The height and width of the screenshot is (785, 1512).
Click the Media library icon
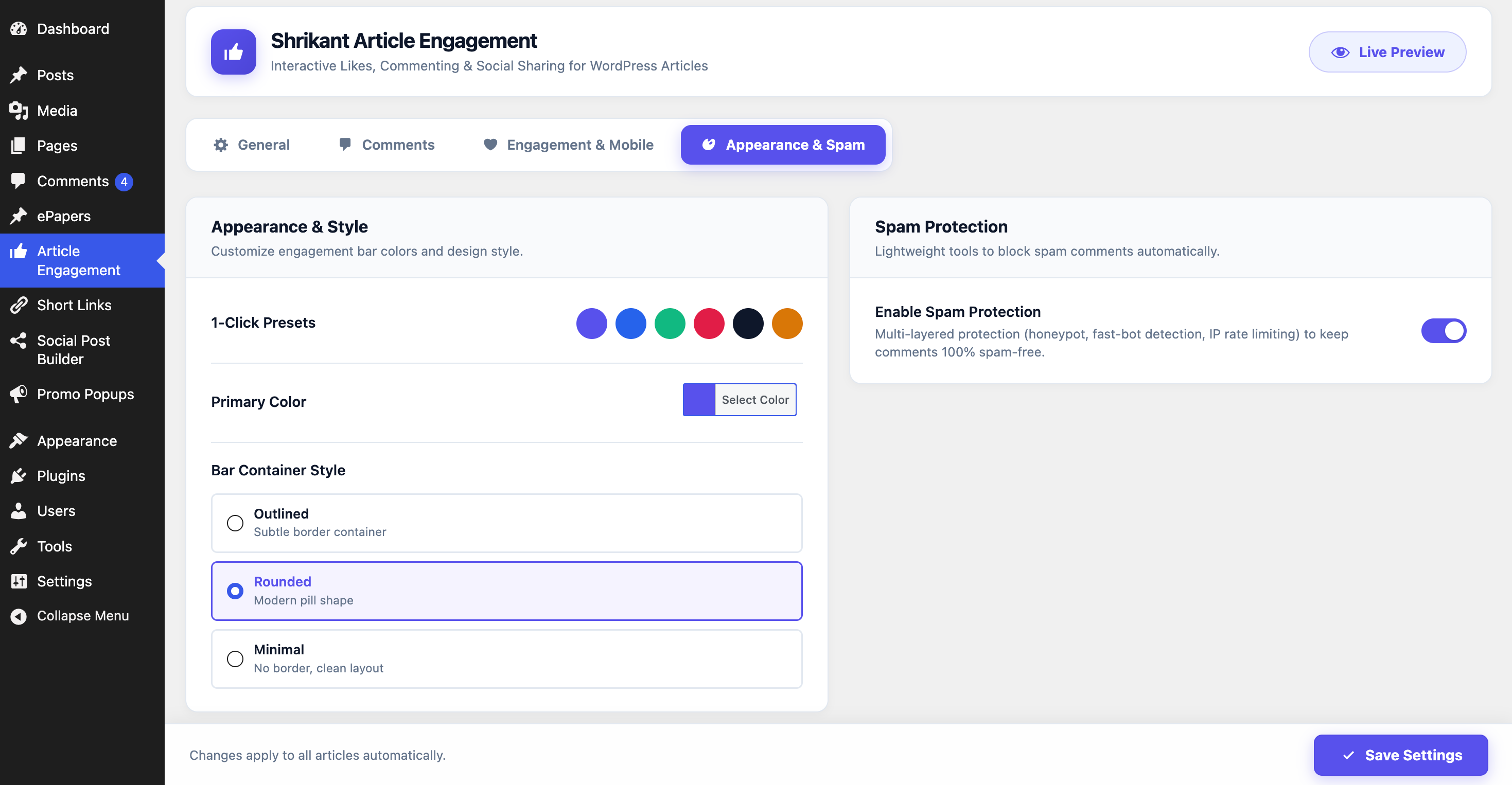coord(19,110)
